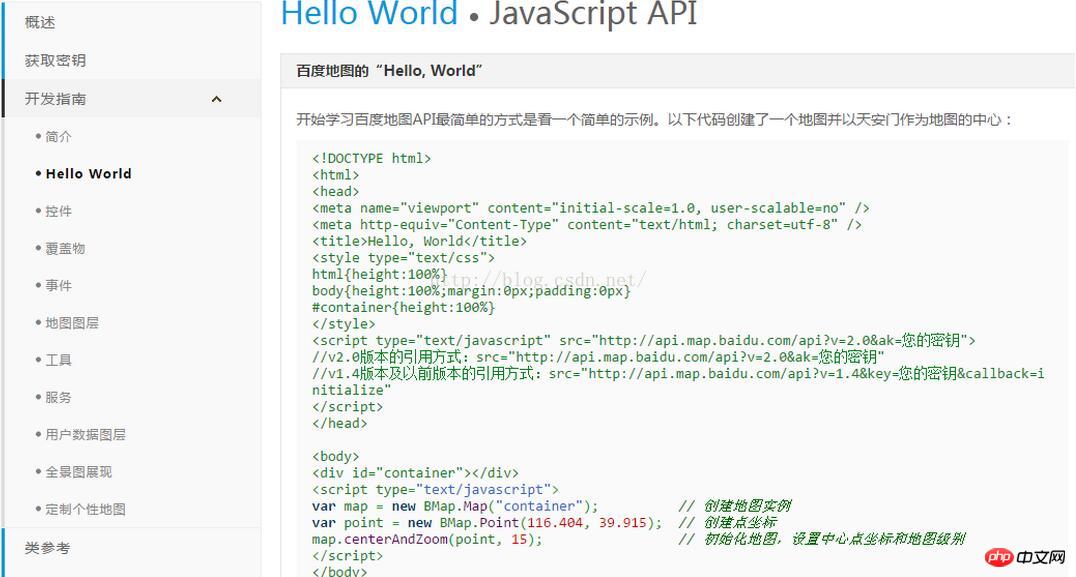The height and width of the screenshot is (577, 1076).
Task: Click the <!DOCTYPE html> code line
Action: pos(371,158)
